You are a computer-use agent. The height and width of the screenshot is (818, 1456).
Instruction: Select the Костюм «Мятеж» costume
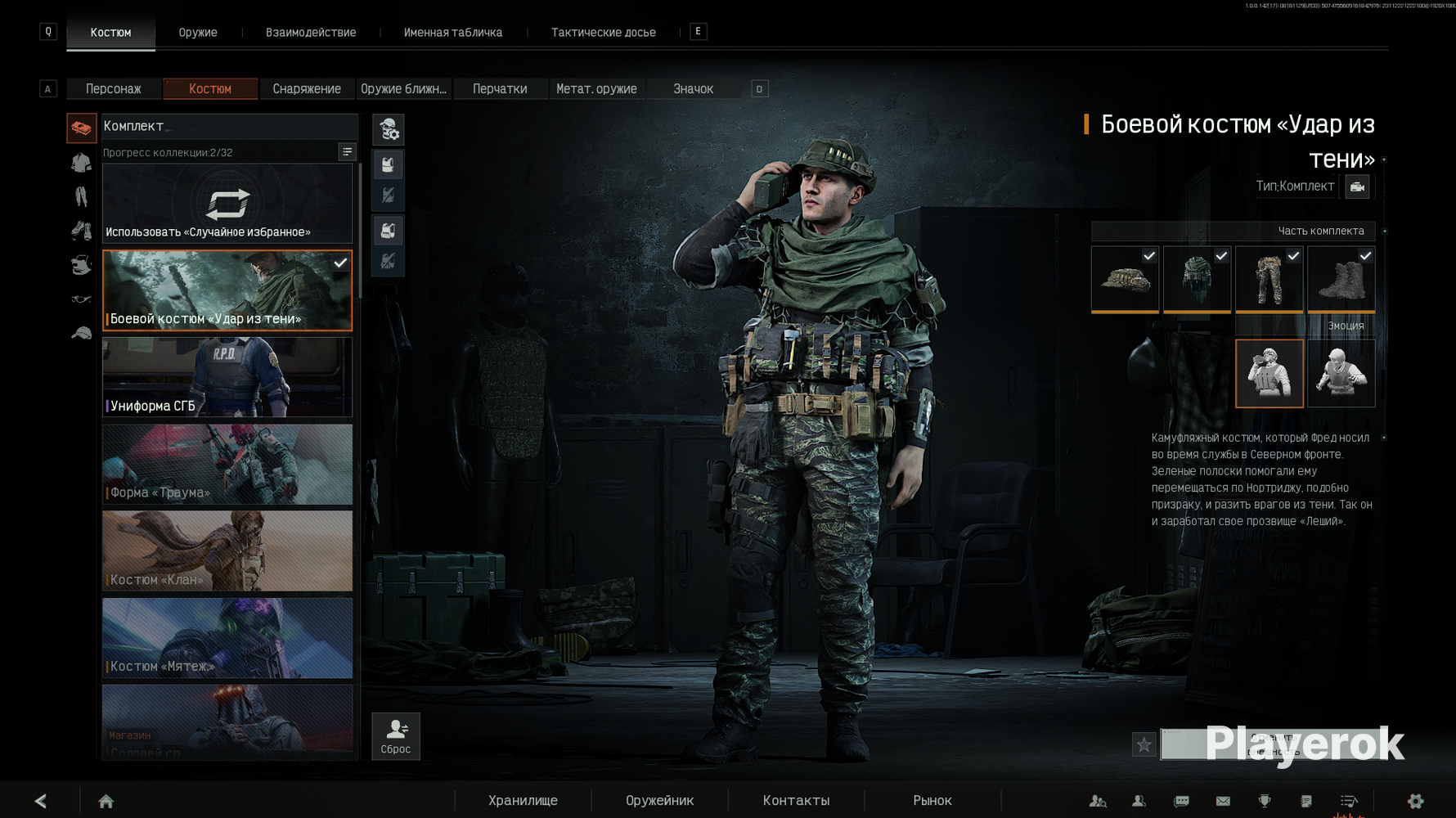pos(227,637)
